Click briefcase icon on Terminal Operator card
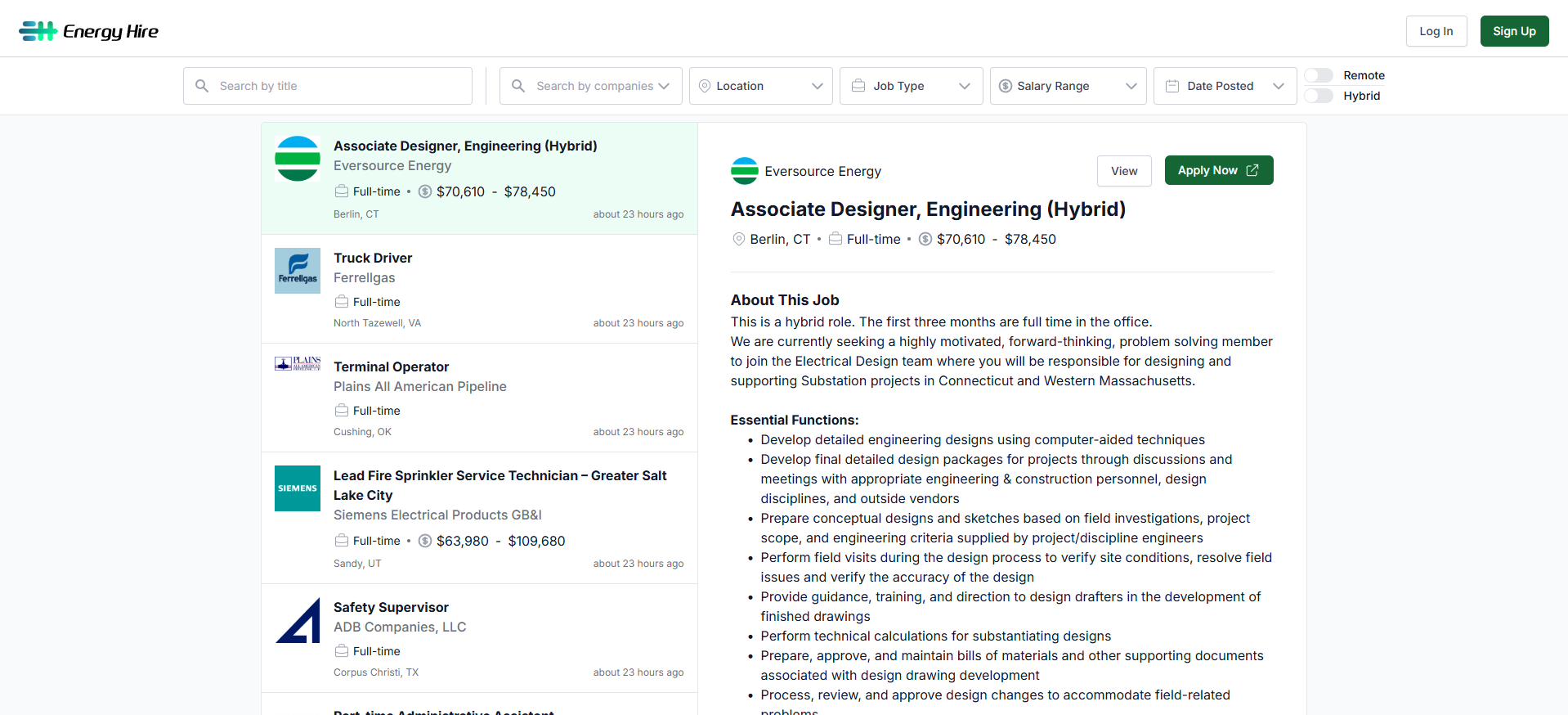The image size is (1568, 715). click(x=342, y=411)
